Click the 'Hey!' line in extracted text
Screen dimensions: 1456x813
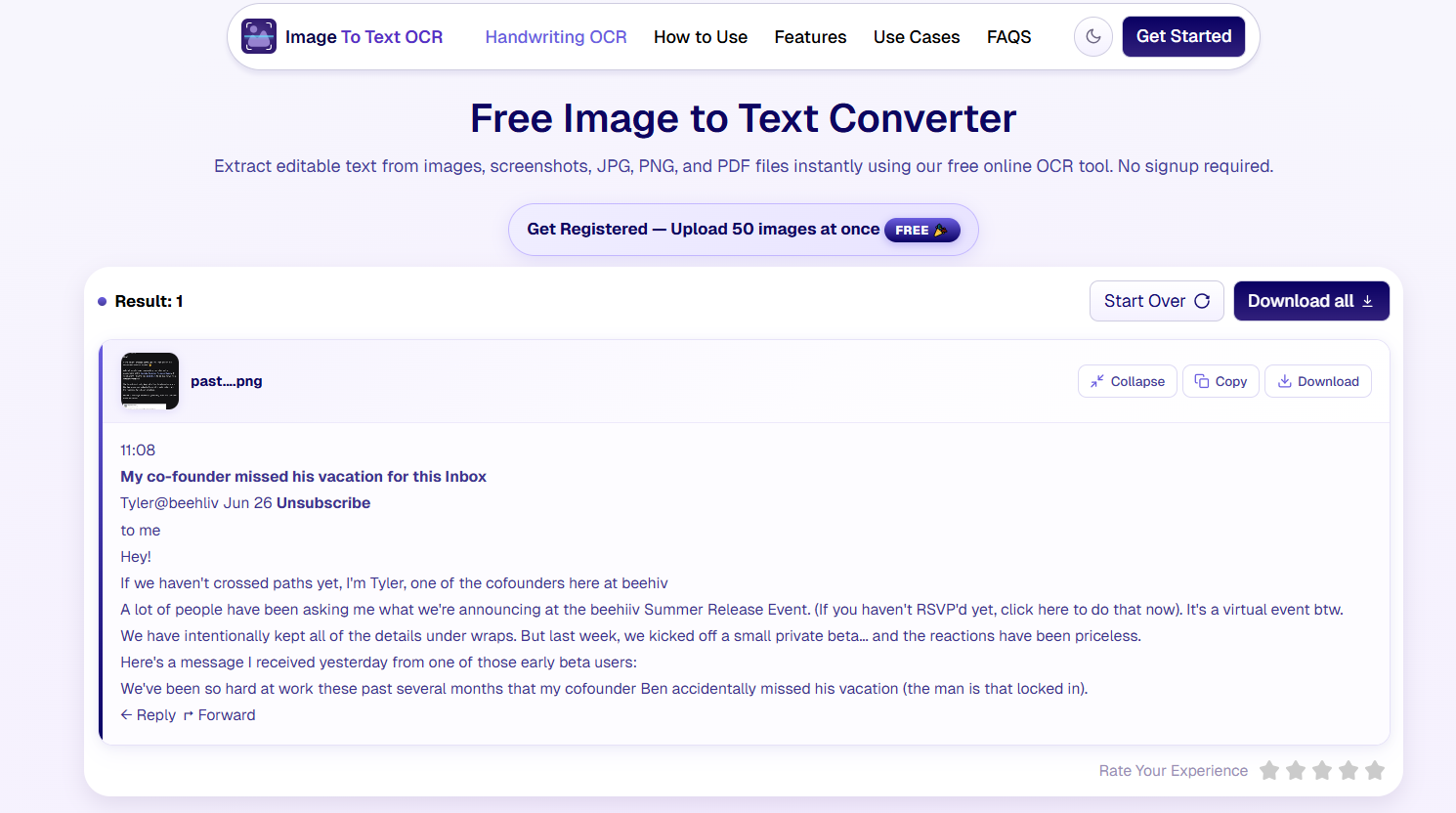pos(136,557)
